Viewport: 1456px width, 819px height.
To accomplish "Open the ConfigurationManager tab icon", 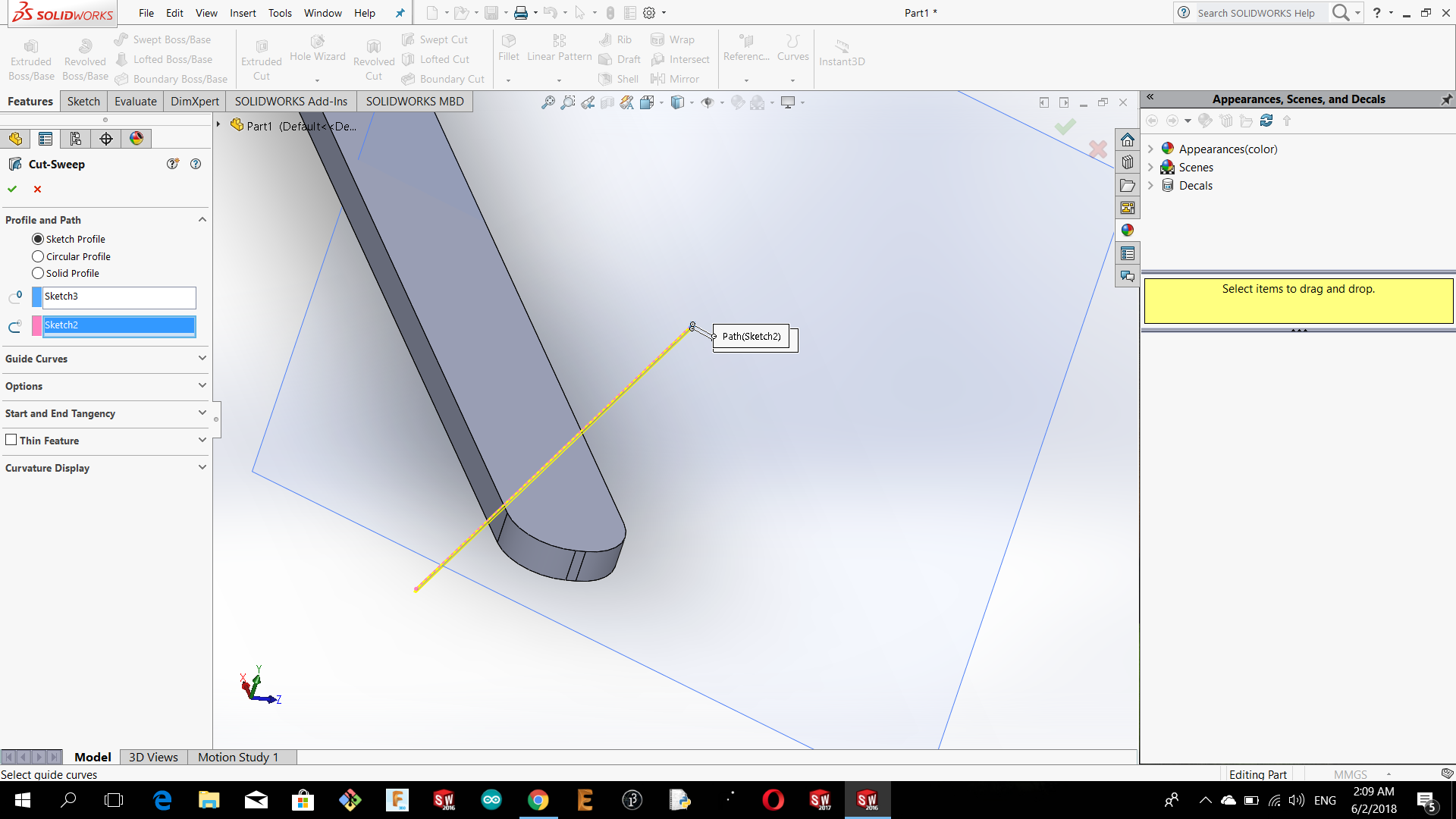I will coord(76,139).
